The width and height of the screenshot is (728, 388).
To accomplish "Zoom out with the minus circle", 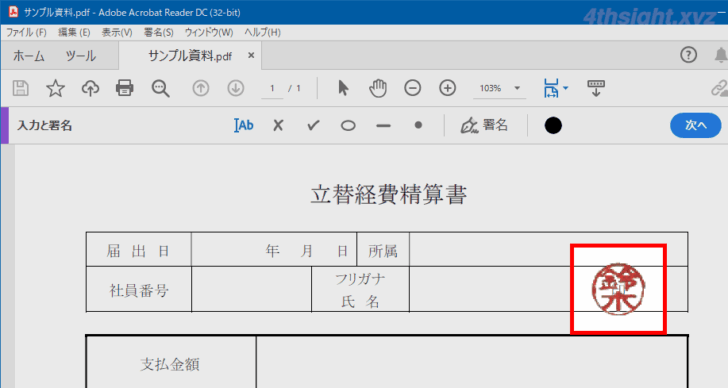I will click(412, 88).
